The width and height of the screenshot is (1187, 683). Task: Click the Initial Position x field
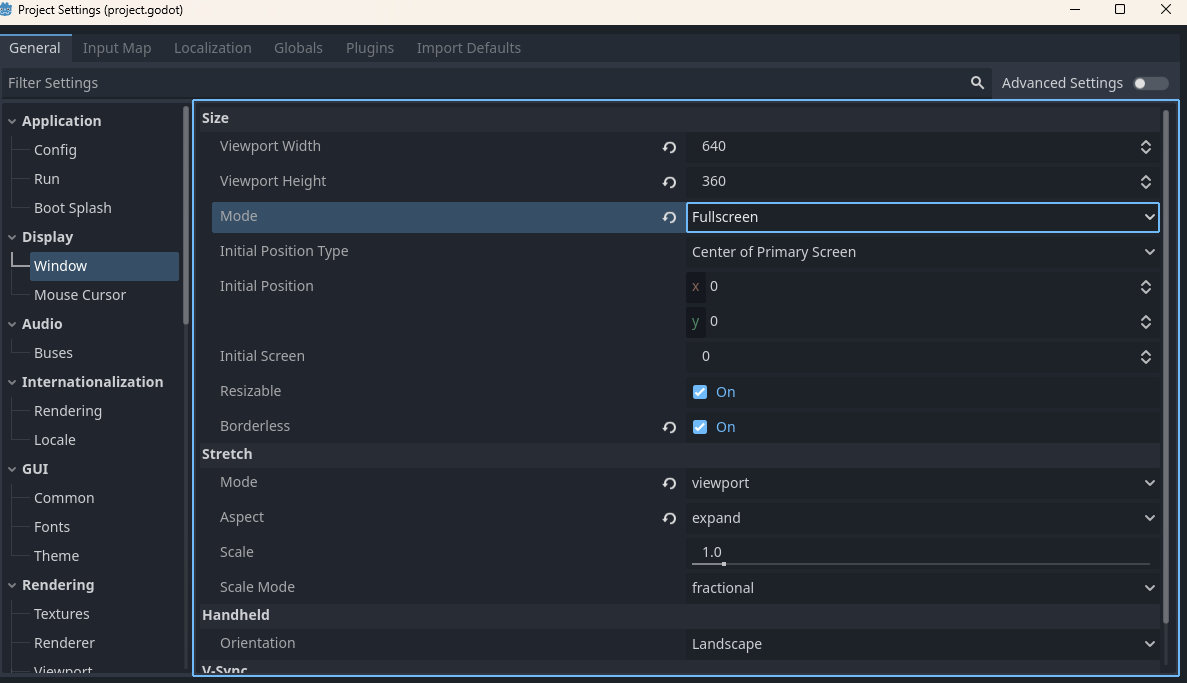(x=921, y=286)
